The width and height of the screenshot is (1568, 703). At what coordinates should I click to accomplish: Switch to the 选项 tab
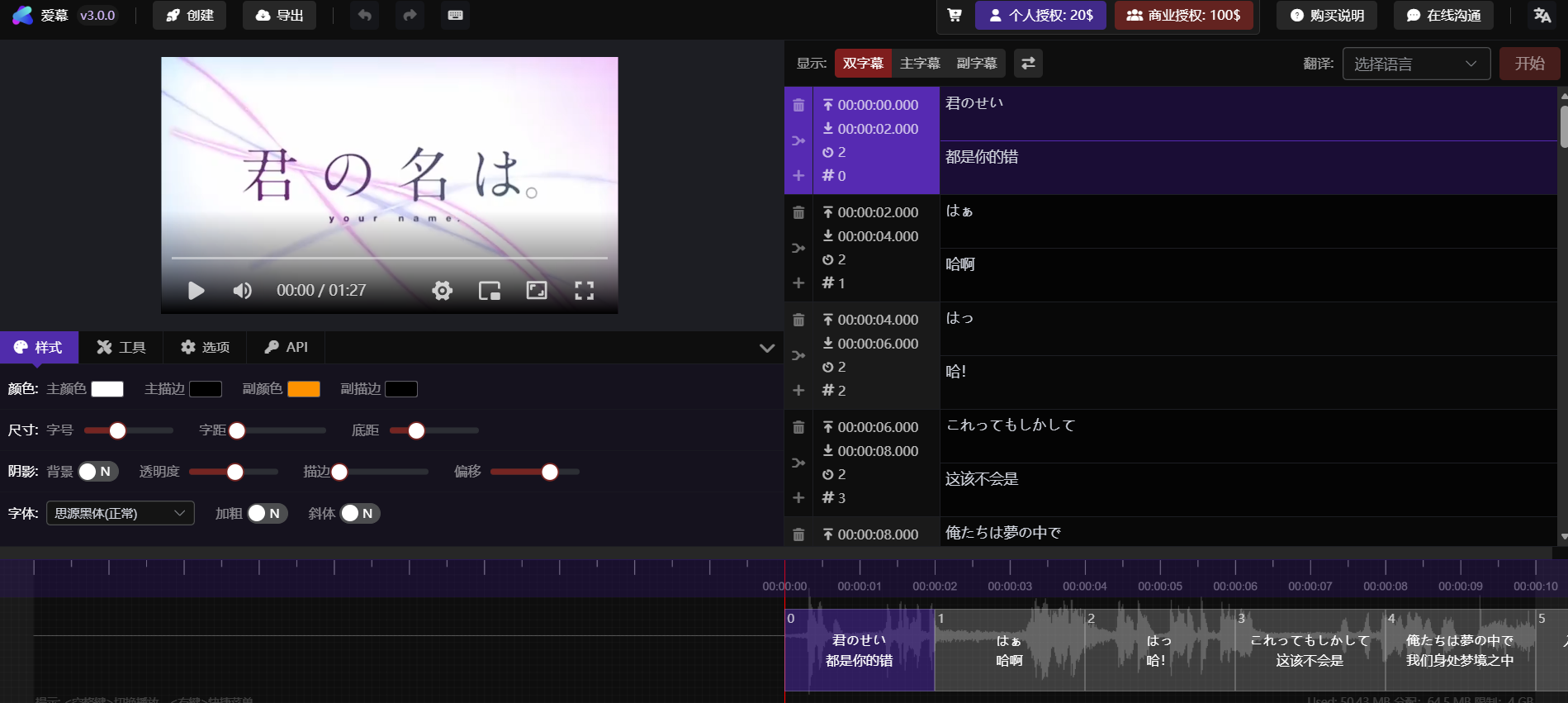tap(205, 347)
